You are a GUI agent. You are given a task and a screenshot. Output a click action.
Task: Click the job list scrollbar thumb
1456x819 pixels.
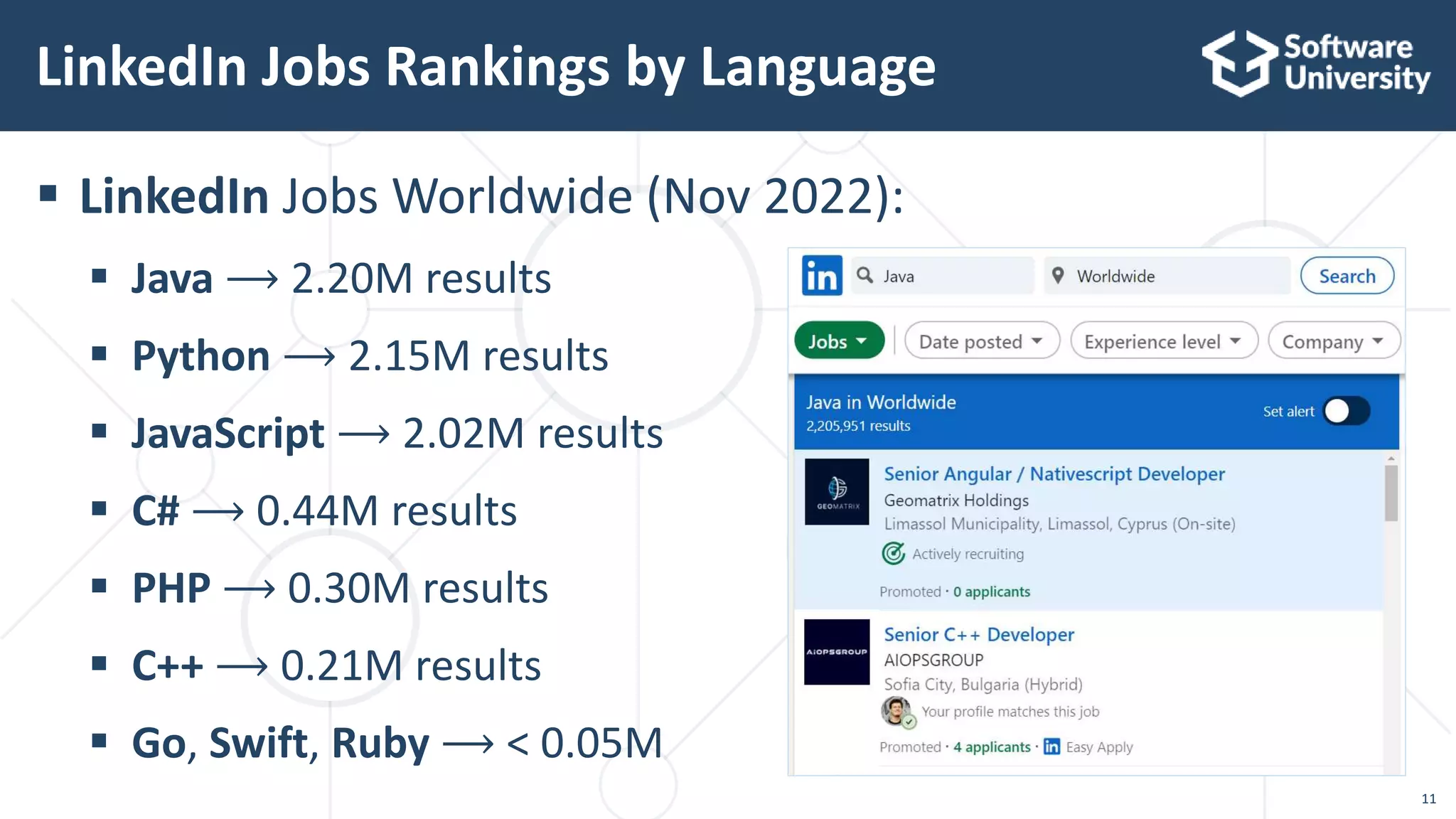[1391, 493]
